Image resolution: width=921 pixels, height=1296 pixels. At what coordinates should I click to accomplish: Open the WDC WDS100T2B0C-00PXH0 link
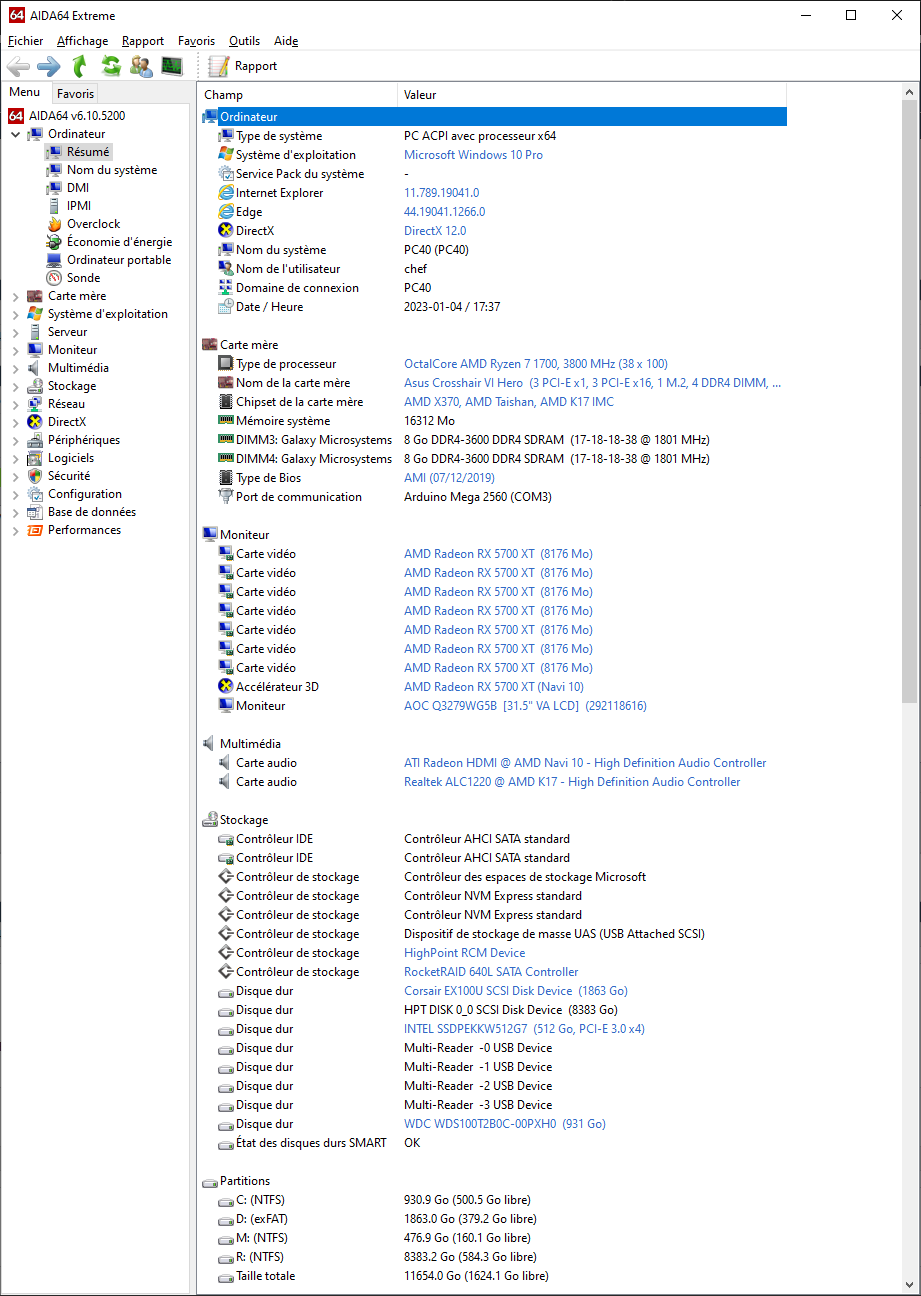coord(505,1124)
